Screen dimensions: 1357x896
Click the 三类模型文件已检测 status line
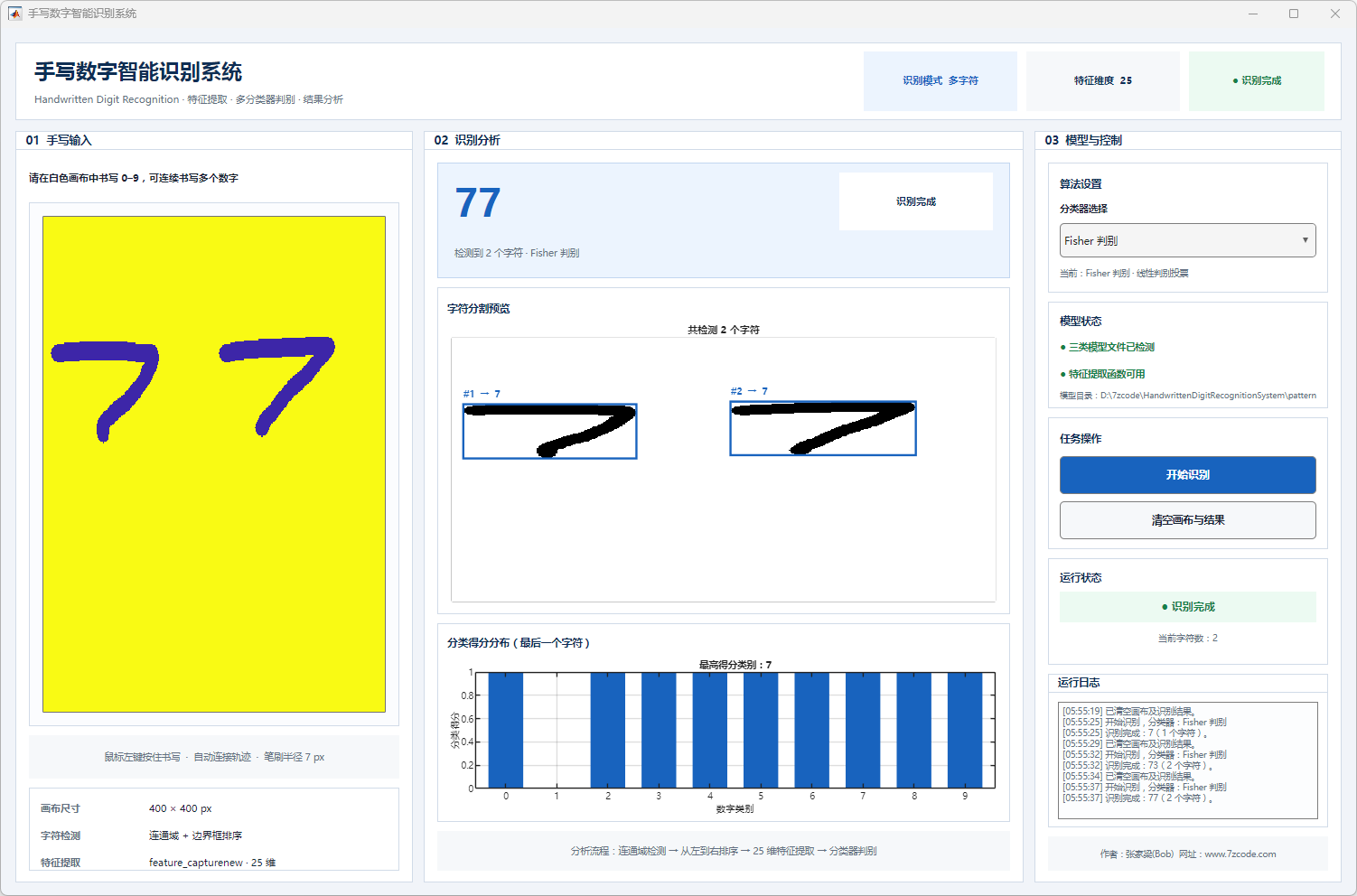[1108, 347]
